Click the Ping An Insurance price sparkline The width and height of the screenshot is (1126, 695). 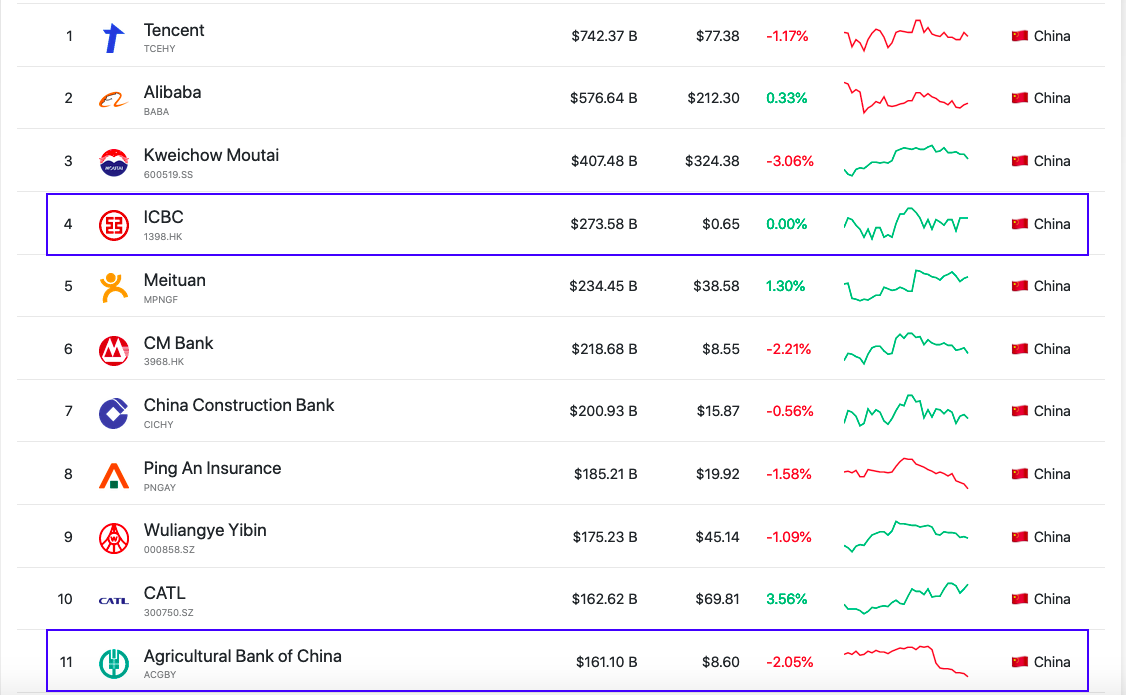906,473
